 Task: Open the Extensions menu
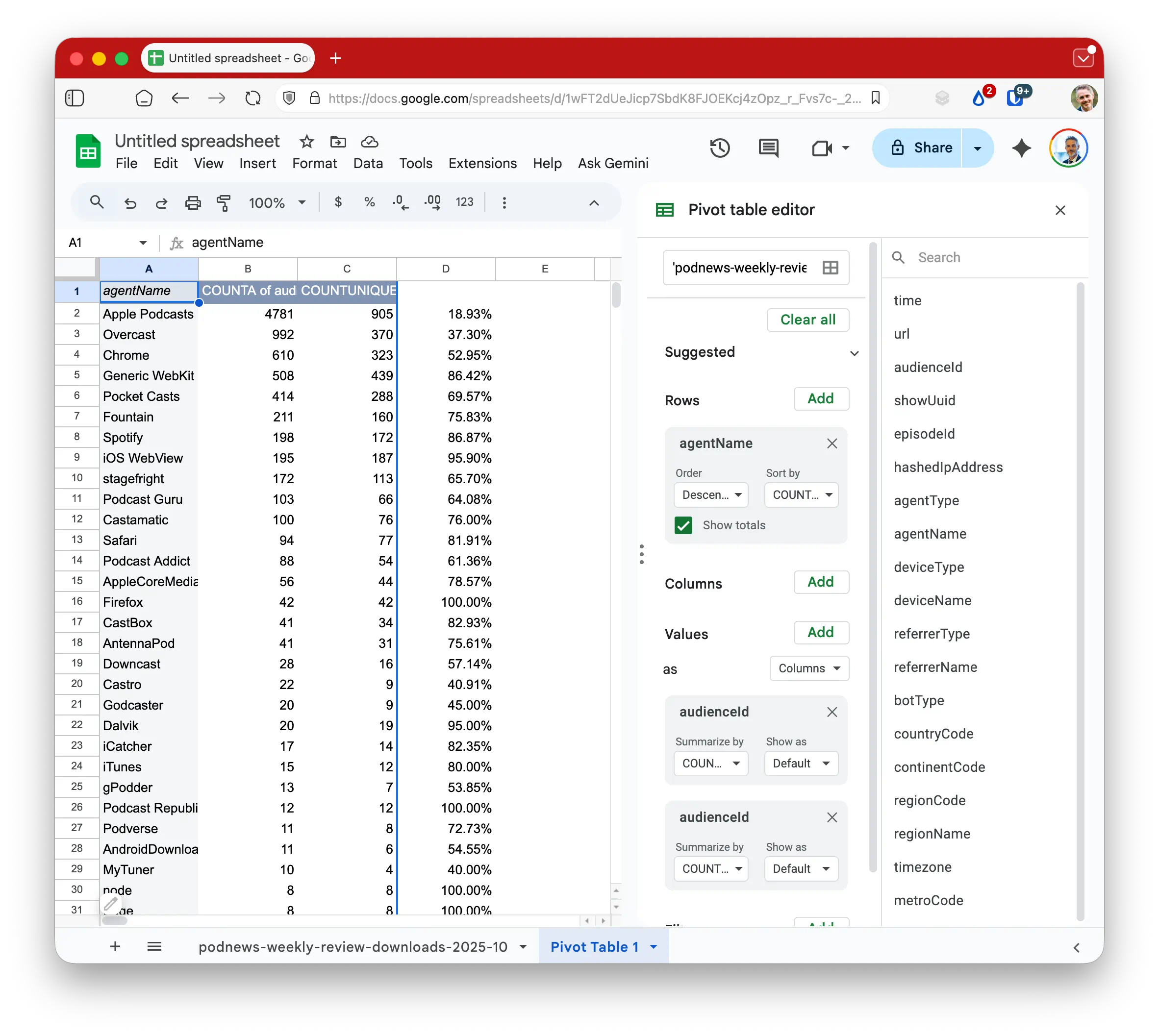click(x=482, y=163)
